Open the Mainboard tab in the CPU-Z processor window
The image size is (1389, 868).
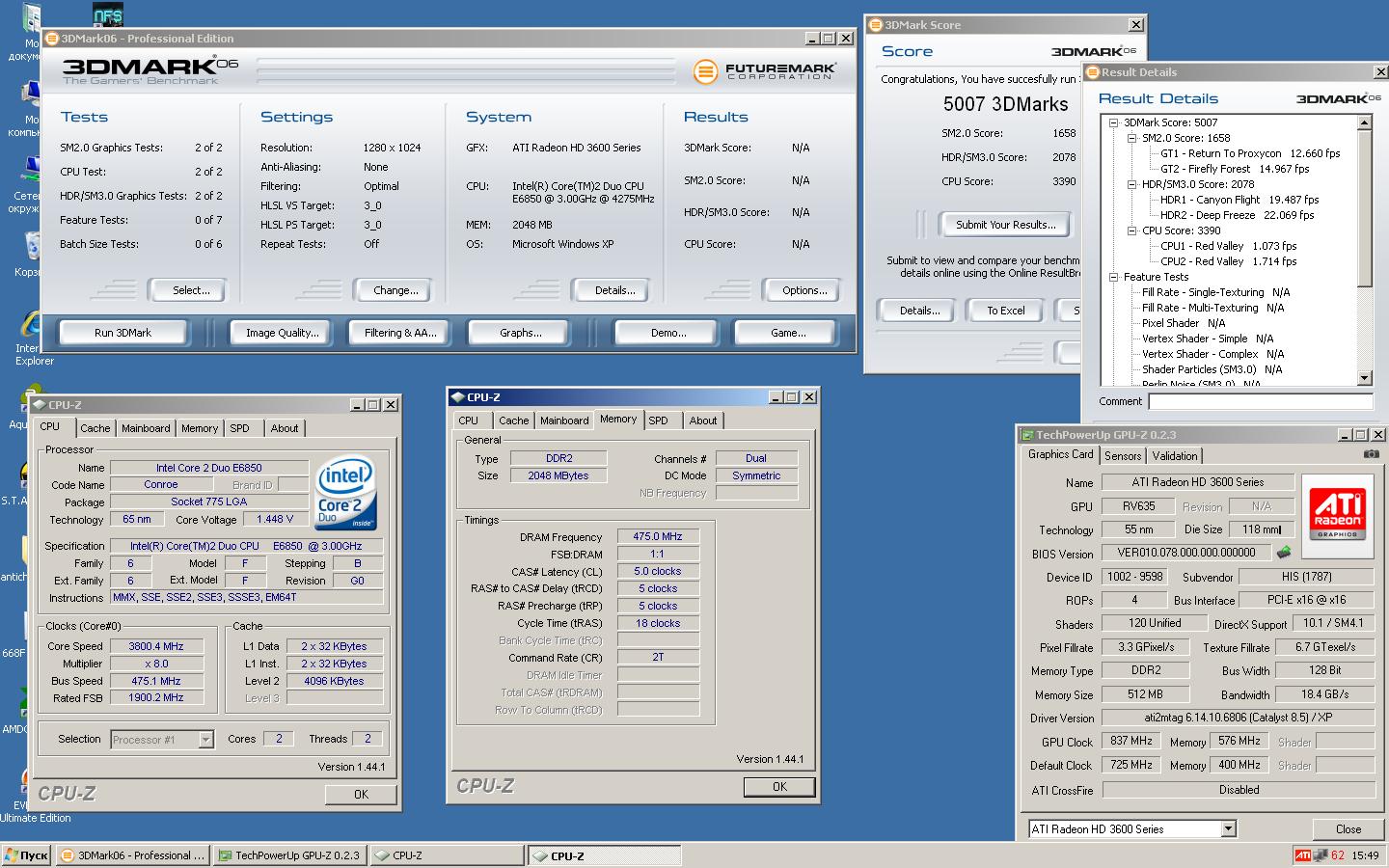pyautogui.click(x=146, y=428)
